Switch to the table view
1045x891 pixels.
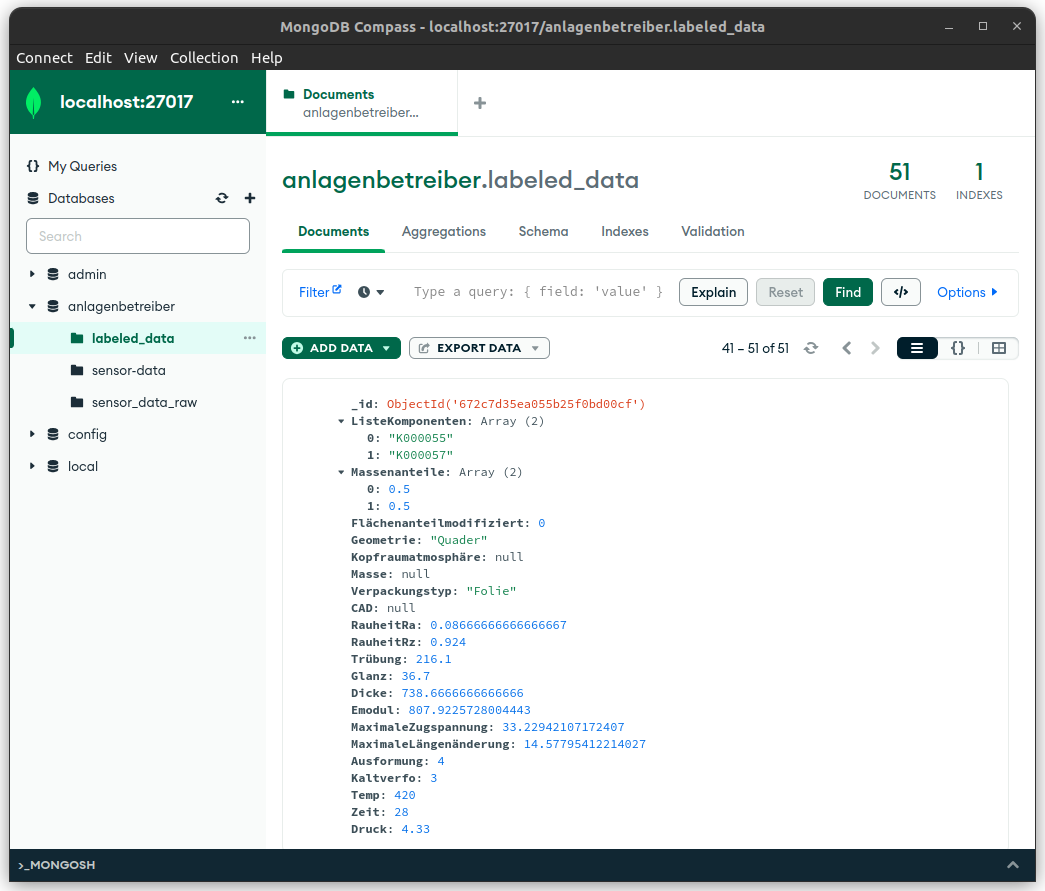tap(998, 349)
